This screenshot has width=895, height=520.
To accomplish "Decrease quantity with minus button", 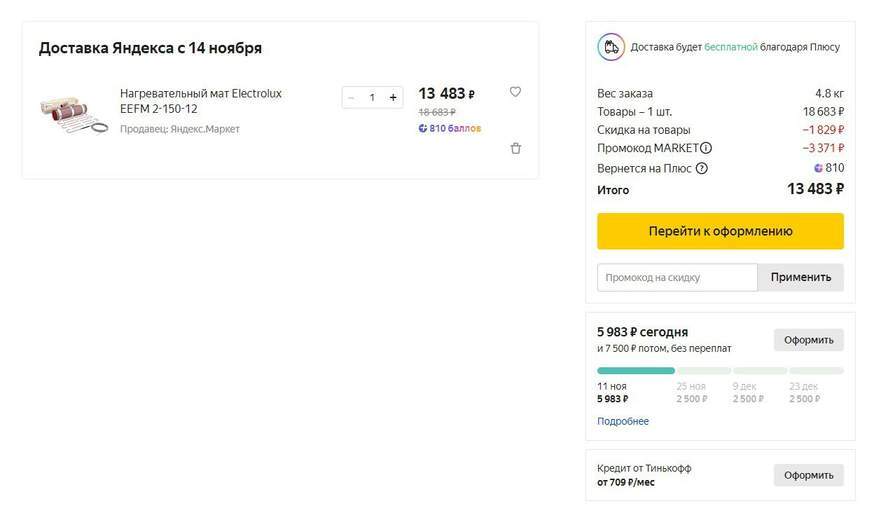I will click(x=352, y=97).
